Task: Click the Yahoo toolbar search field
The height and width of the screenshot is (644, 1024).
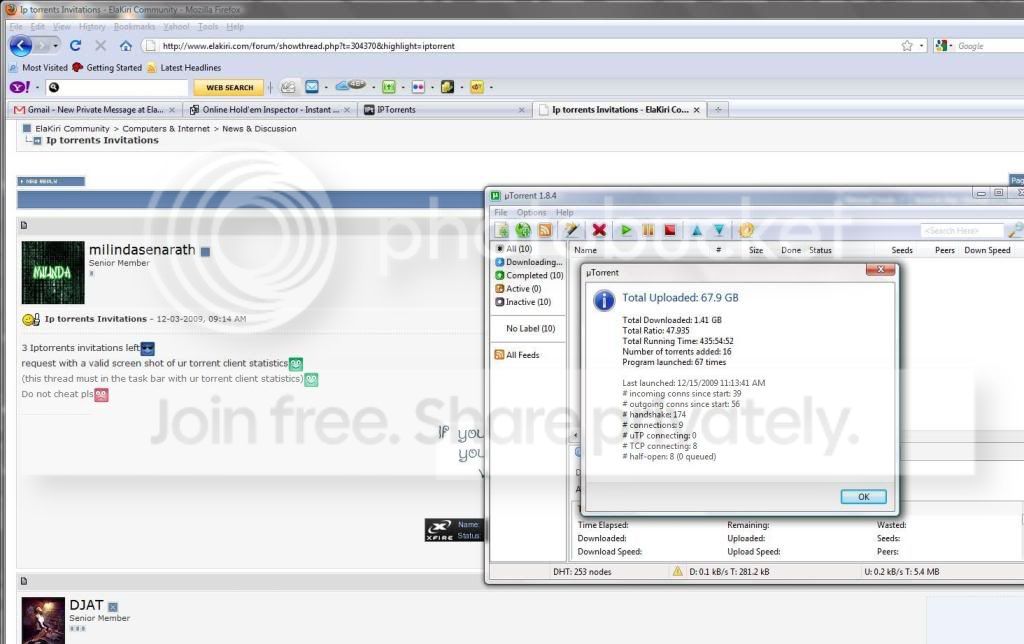Action: click(x=118, y=87)
